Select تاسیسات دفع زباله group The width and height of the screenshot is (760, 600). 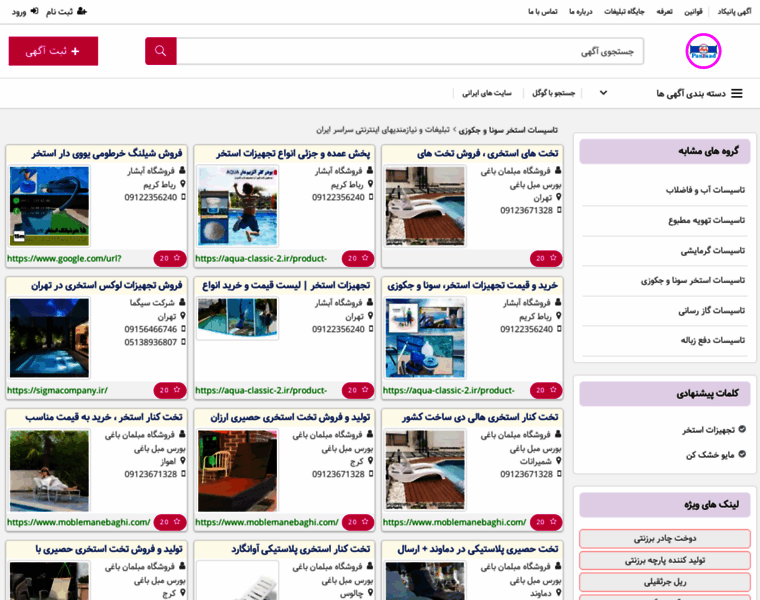coord(712,341)
